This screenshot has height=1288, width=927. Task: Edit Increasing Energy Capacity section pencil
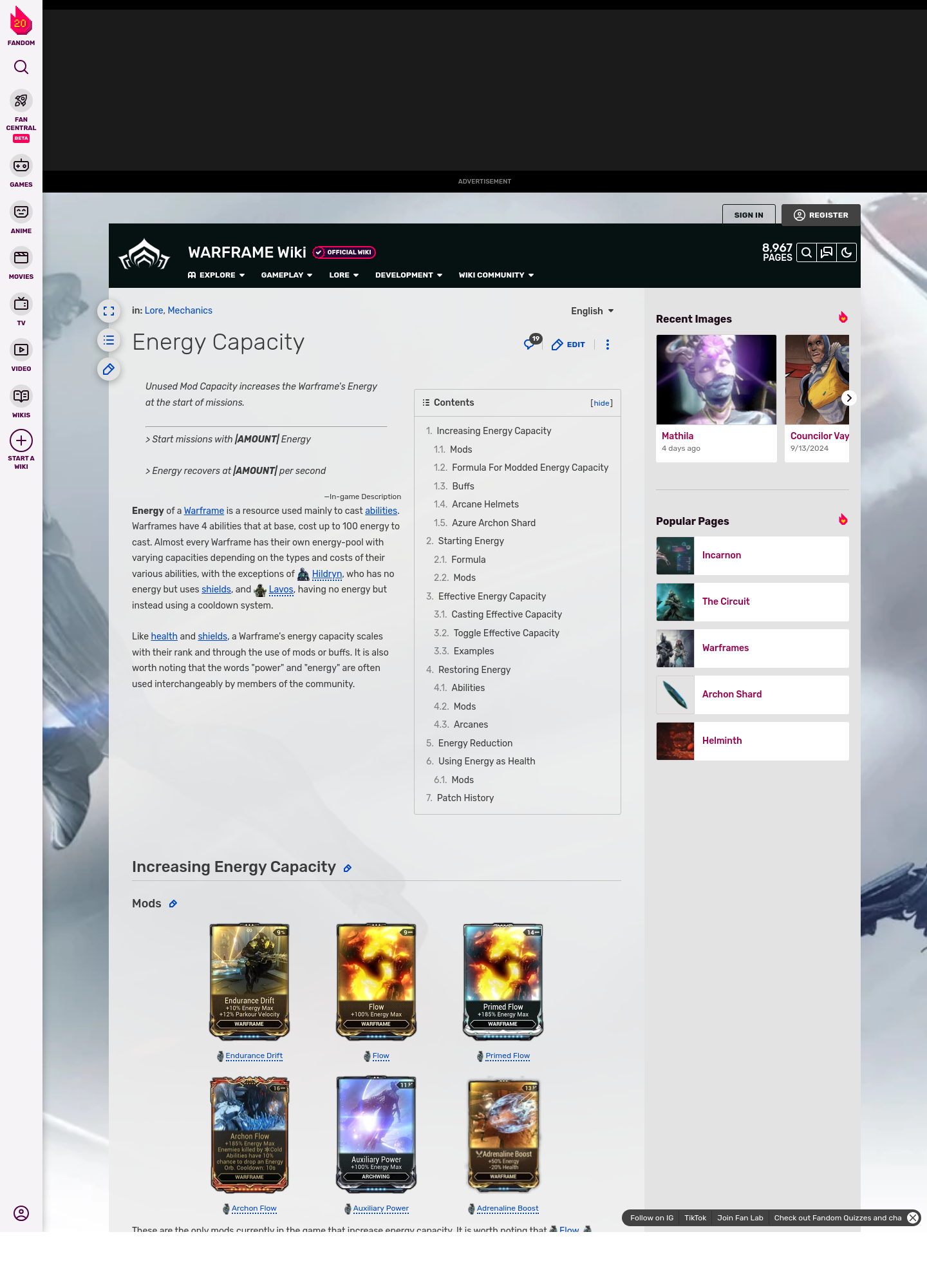pos(348,868)
